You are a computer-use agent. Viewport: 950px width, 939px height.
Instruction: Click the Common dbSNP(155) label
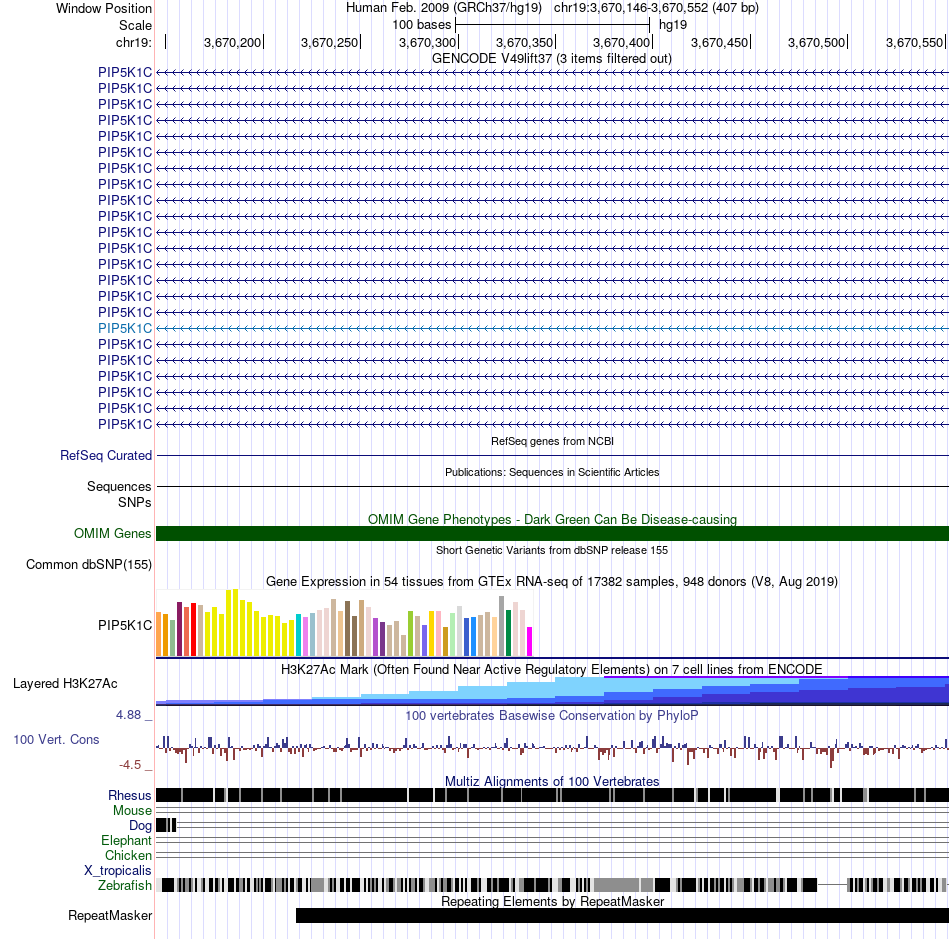pos(88,565)
